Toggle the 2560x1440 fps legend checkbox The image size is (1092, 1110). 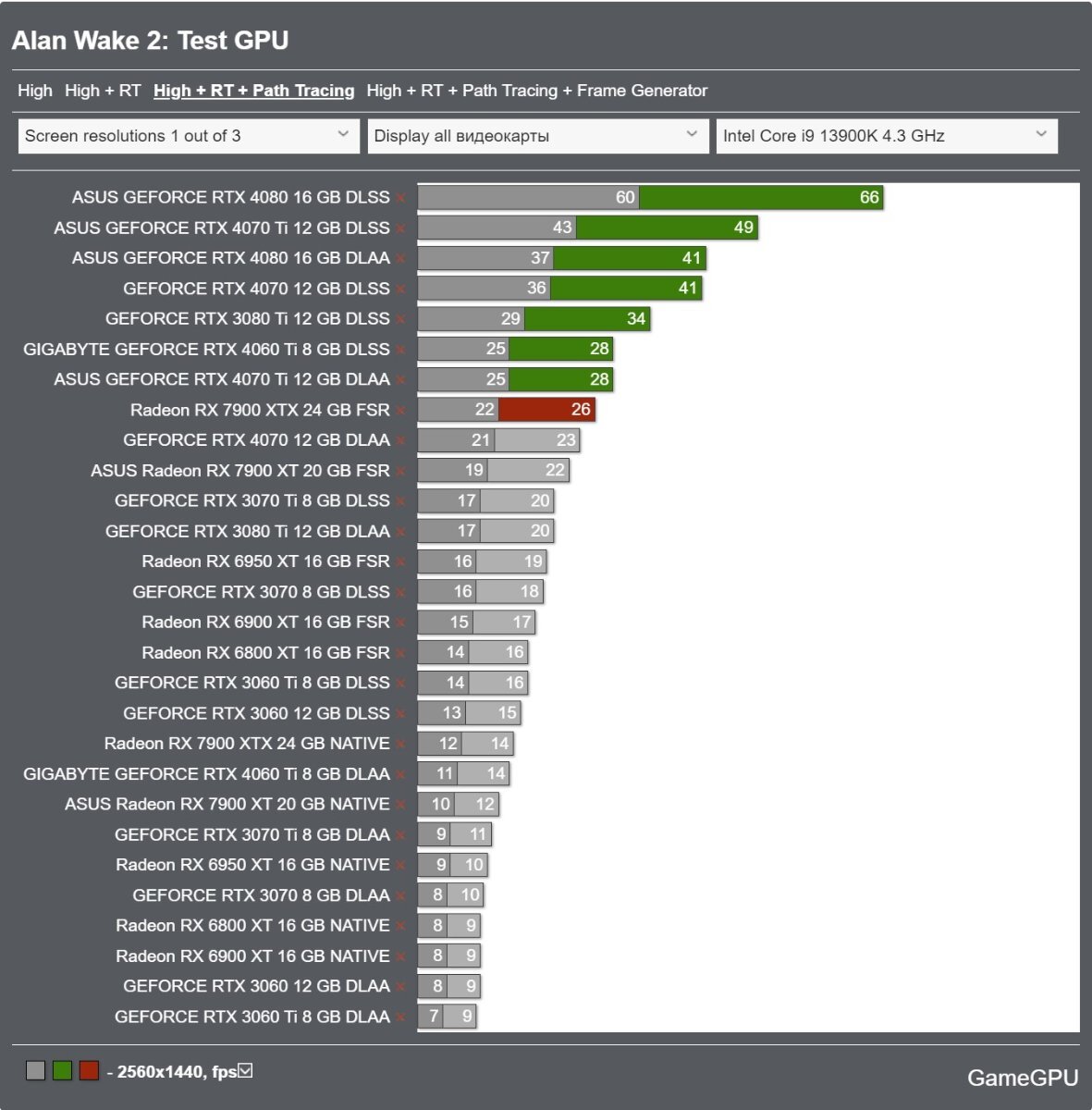245,1071
